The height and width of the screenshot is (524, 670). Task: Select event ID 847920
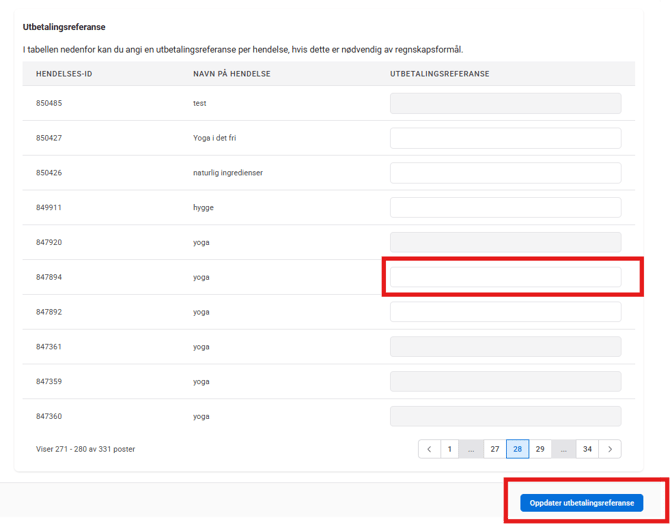coord(49,242)
